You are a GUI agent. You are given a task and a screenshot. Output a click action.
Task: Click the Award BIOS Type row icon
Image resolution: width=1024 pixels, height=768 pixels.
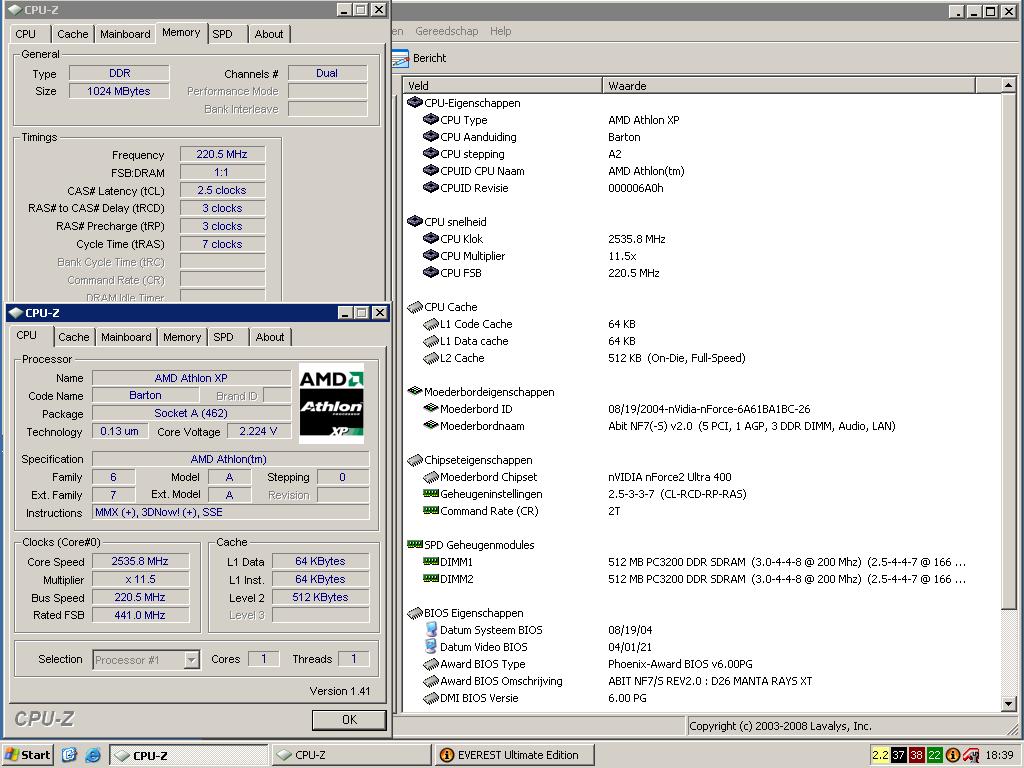point(430,664)
